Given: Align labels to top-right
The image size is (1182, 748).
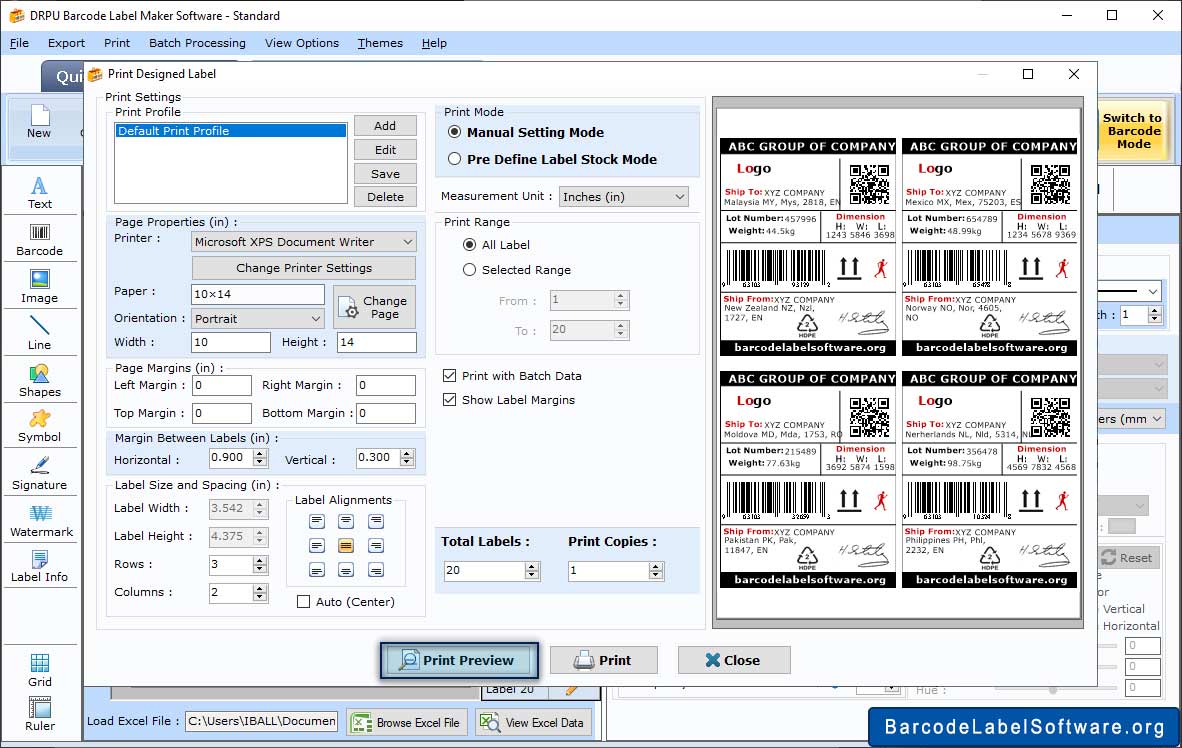Looking at the screenshot, I should [375, 521].
